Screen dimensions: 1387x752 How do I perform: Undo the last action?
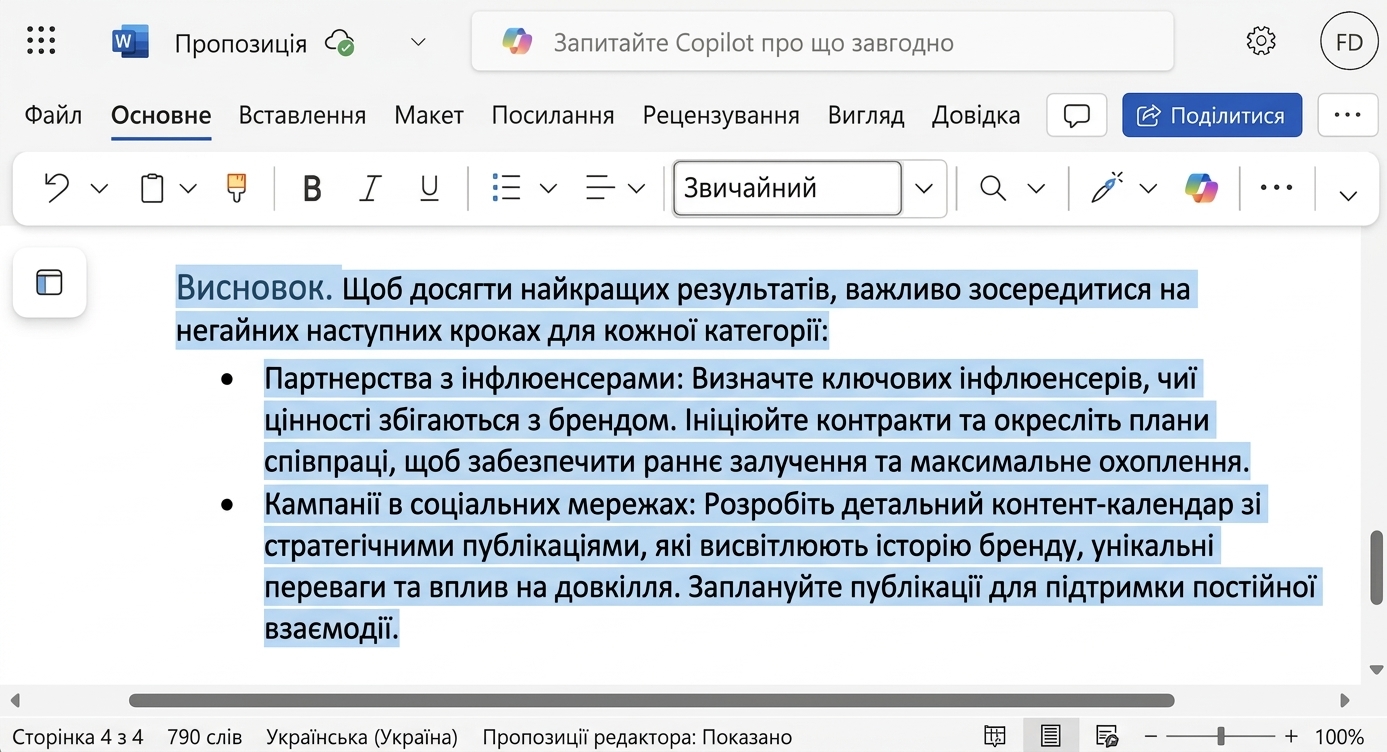[x=58, y=188]
